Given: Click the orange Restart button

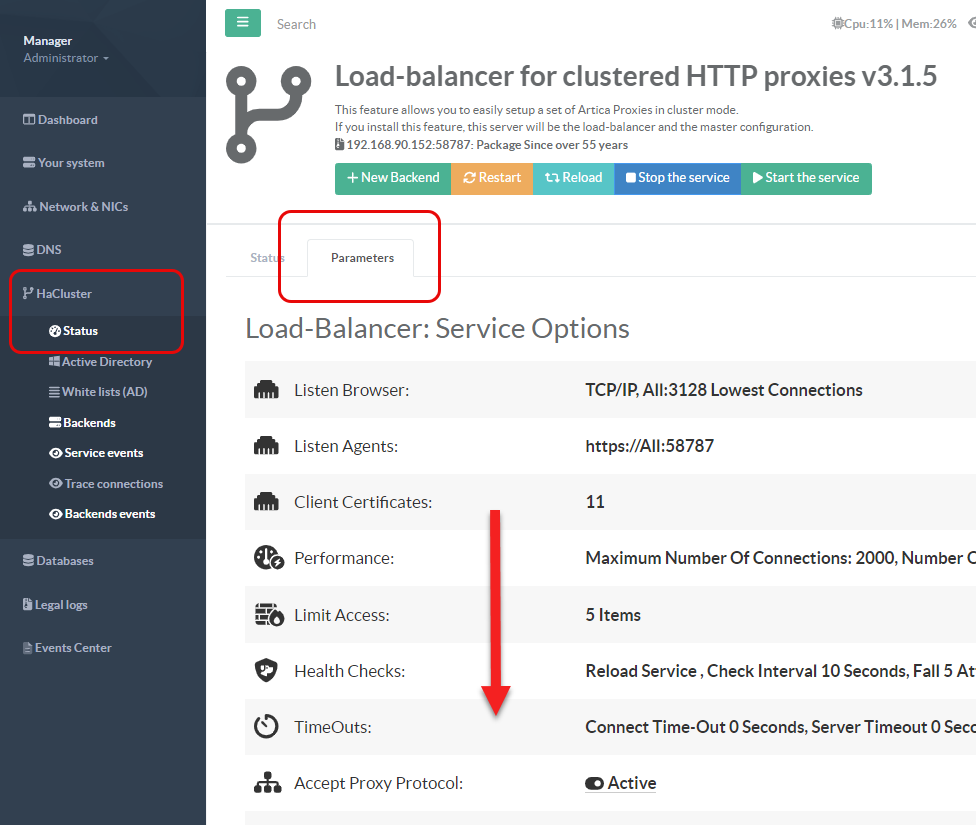Looking at the screenshot, I should coord(492,178).
